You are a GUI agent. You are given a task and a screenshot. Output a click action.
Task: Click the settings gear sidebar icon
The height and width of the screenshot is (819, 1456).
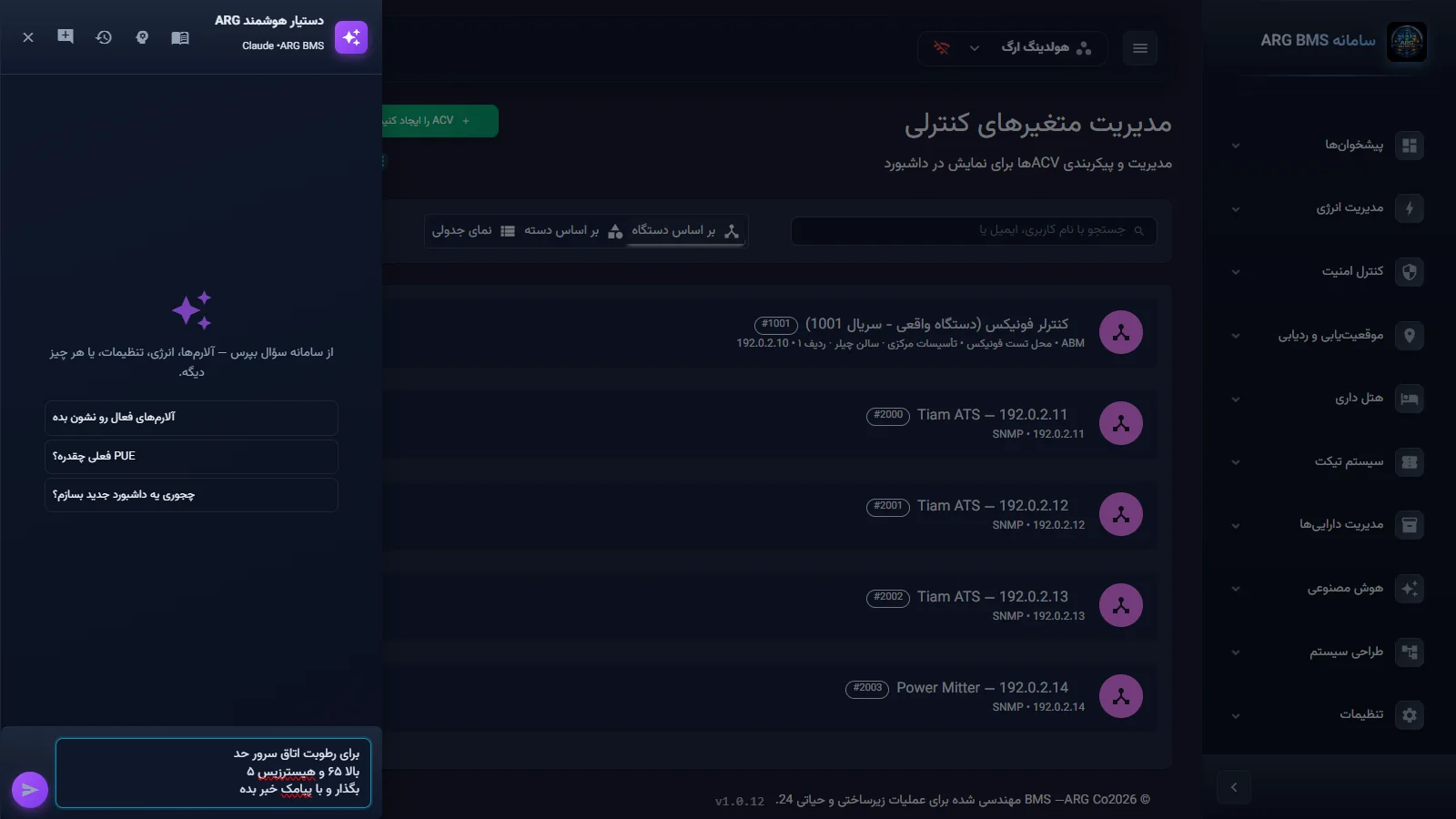1410,715
